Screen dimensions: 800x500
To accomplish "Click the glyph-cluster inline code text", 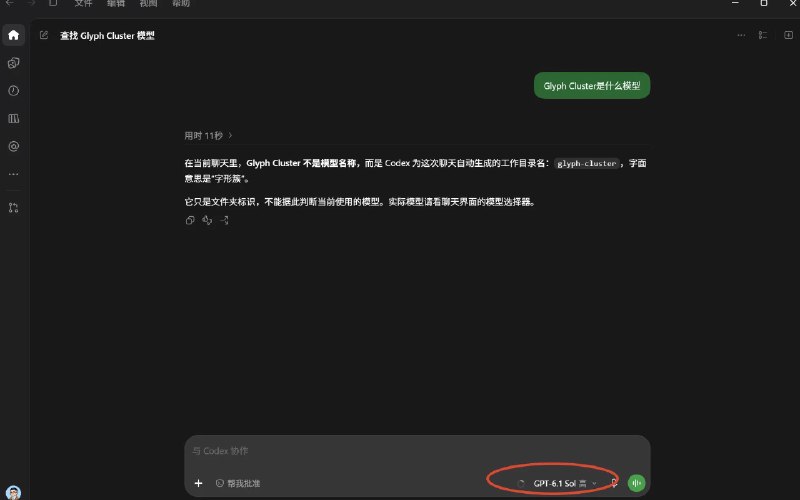I will pyautogui.click(x=587, y=164).
